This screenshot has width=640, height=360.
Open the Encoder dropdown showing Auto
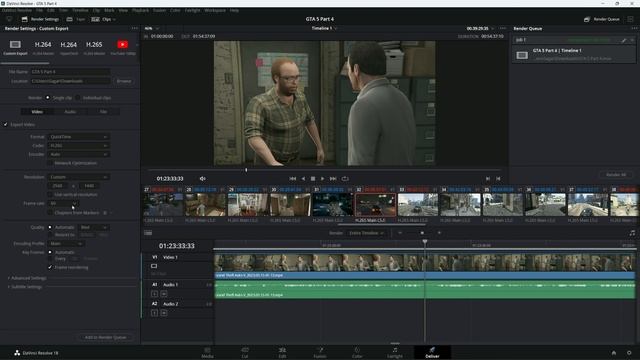coord(78,154)
